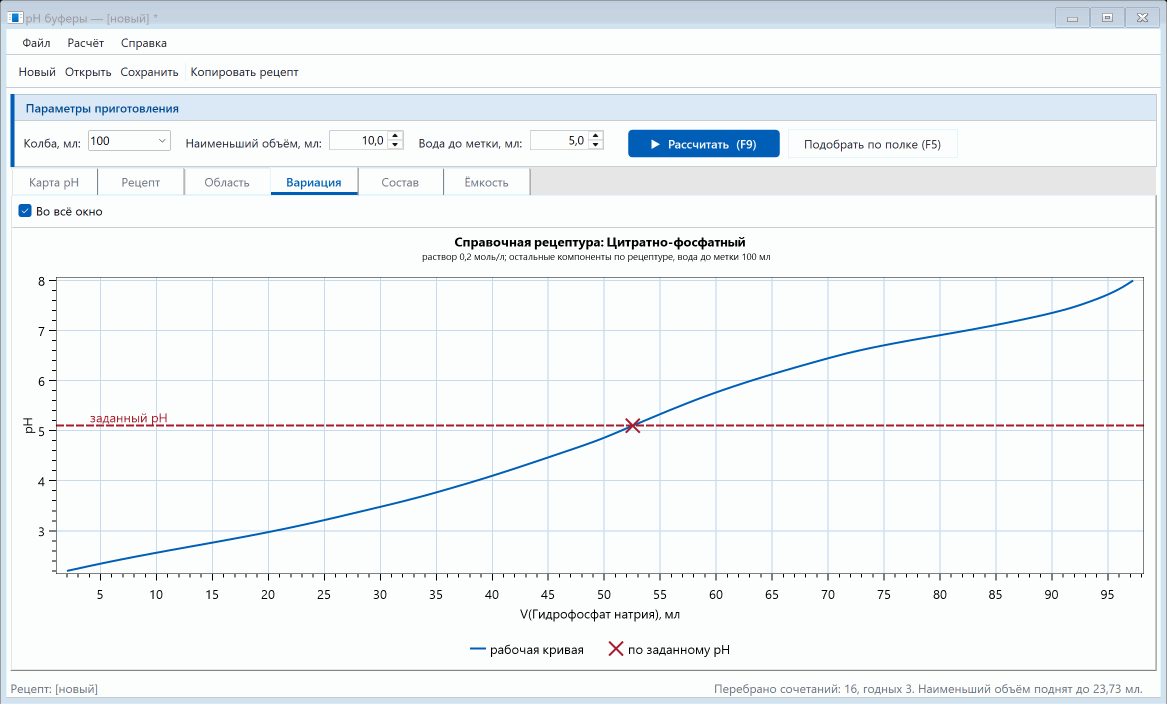Expand the Колба, мл dropdown
The image size is (1167, 704).
pos(130,141)
